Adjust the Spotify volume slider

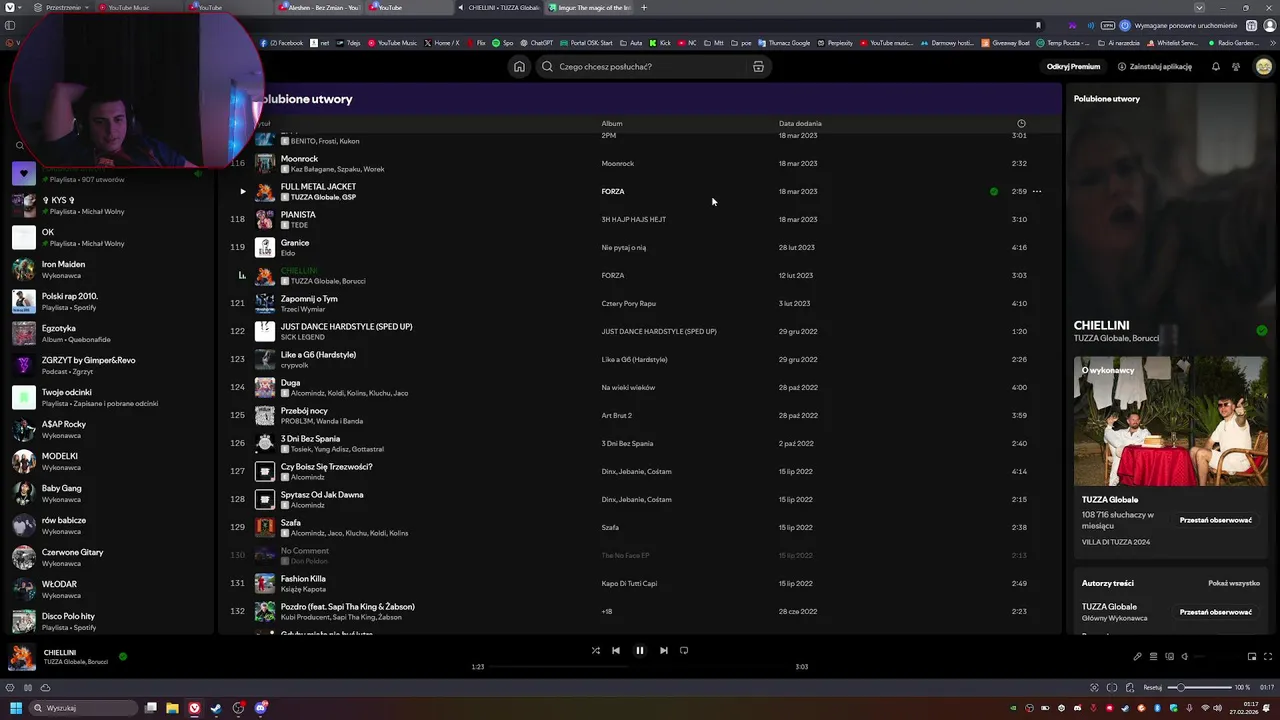pyautogui.click(x=1215, y=657)
